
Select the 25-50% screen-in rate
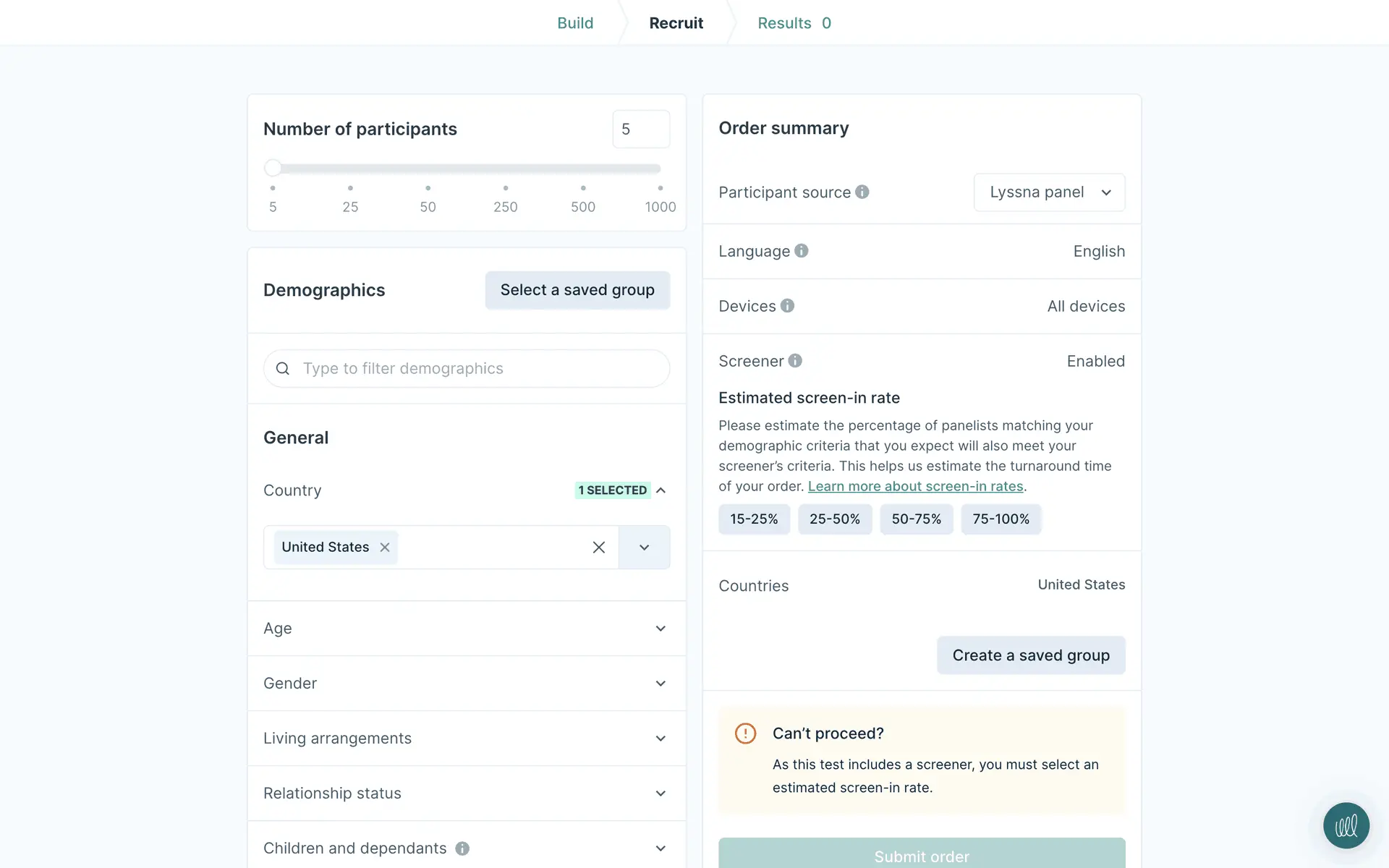pos(834,519)
